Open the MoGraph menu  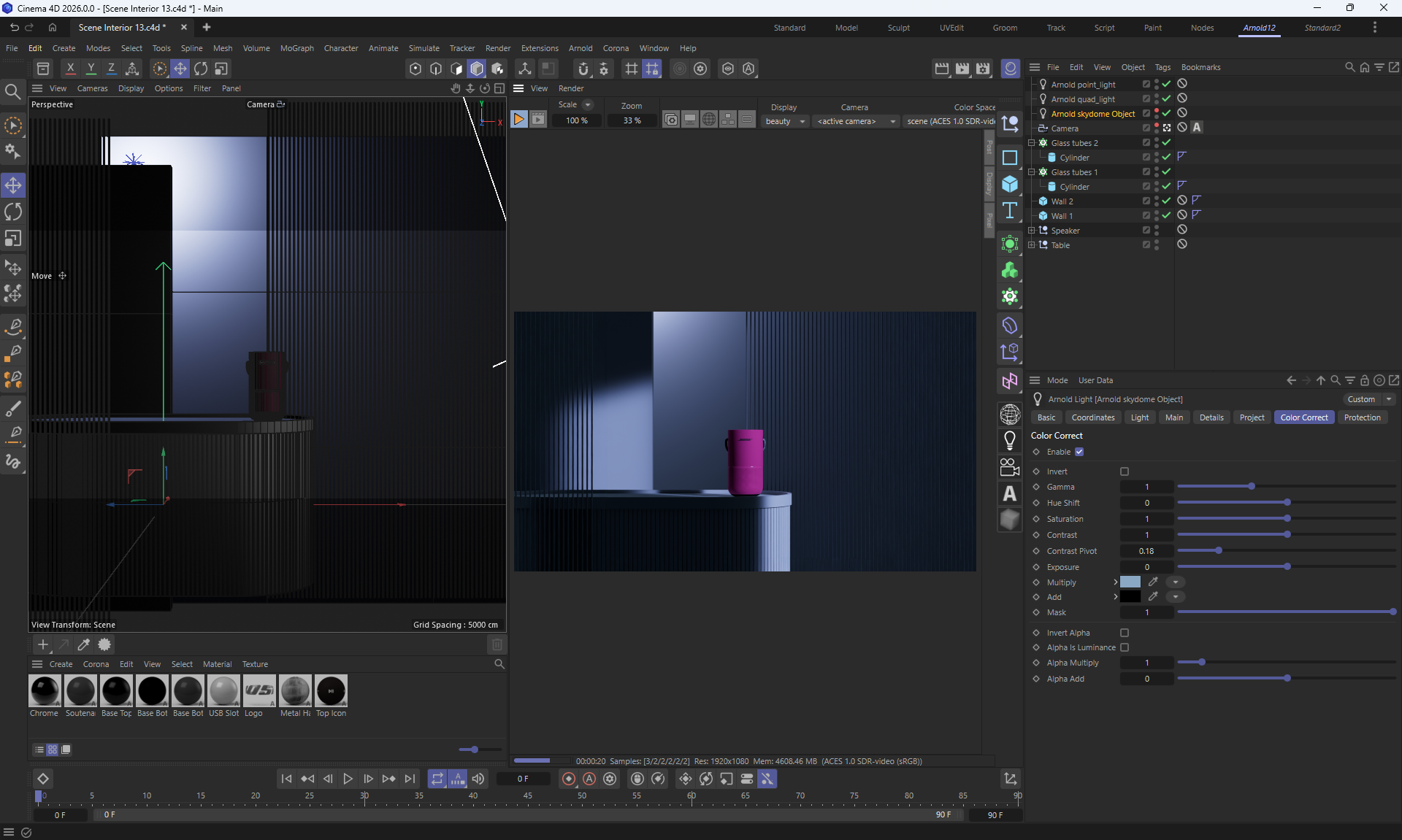[296, 48]
